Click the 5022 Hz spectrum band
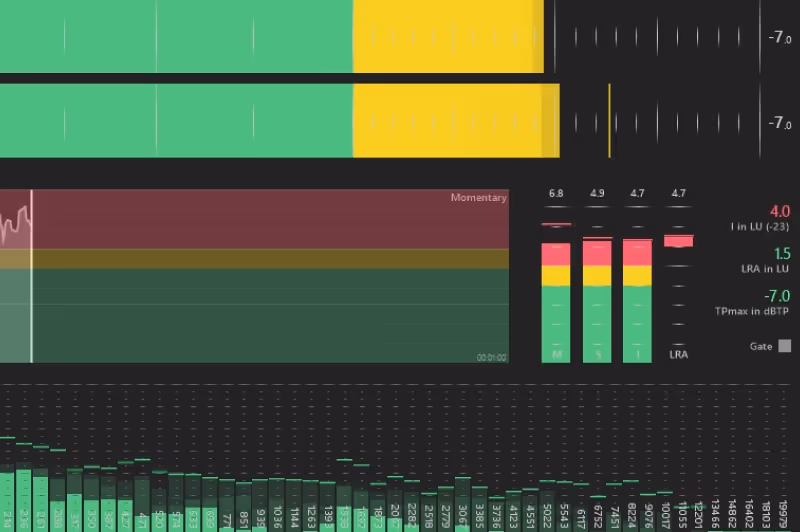Viewport: 800px width, 532px height. 546,510
